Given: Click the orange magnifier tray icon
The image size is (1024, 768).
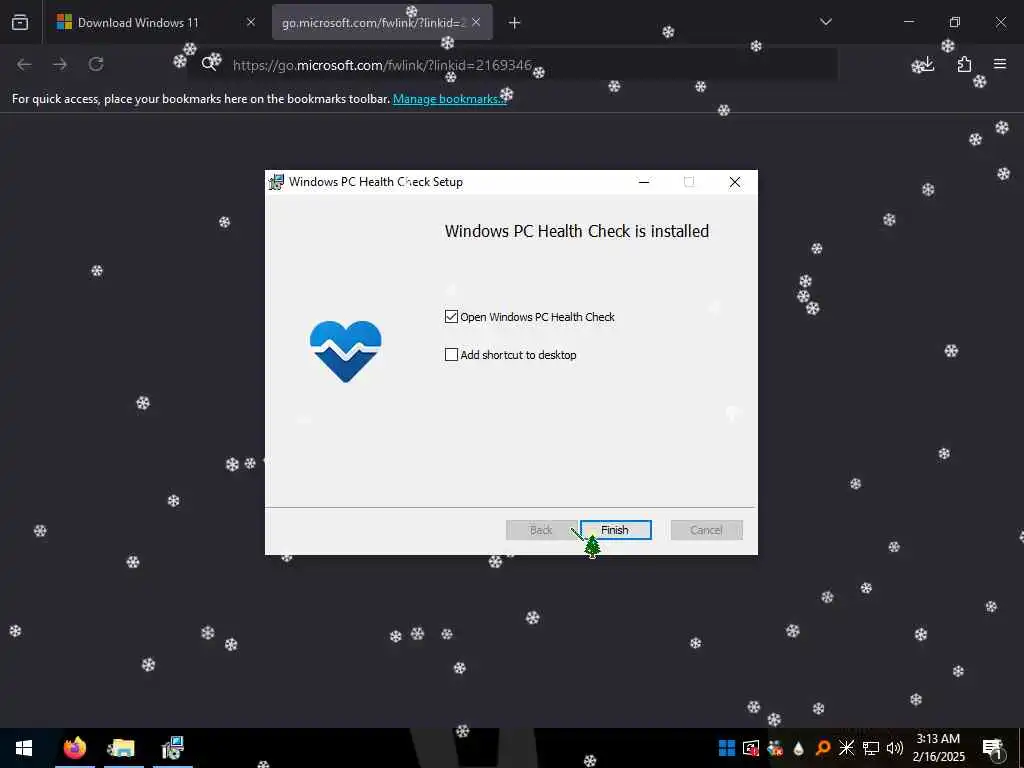Looking at the screenshot, I should point(823,748).
